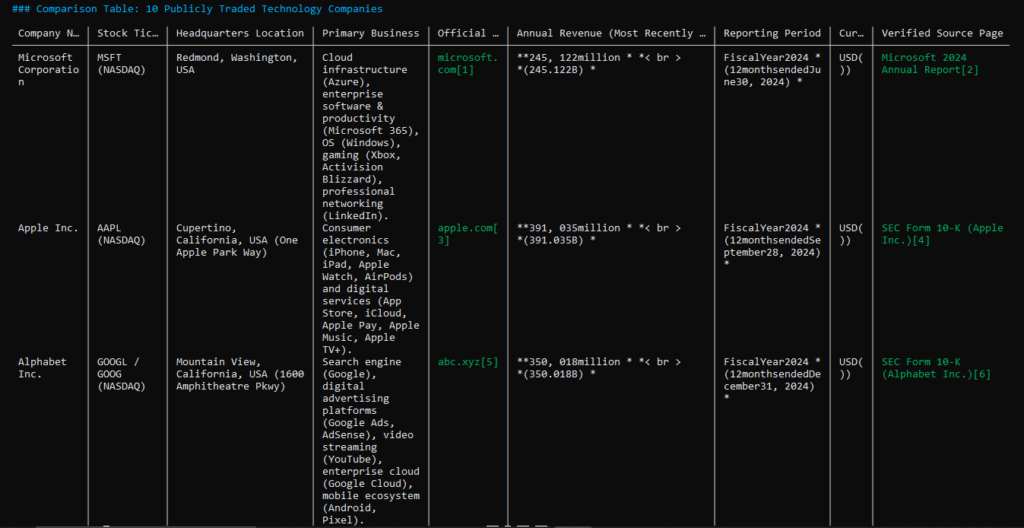Click the 245, 122million revenue cell

[x=599, y=63]
